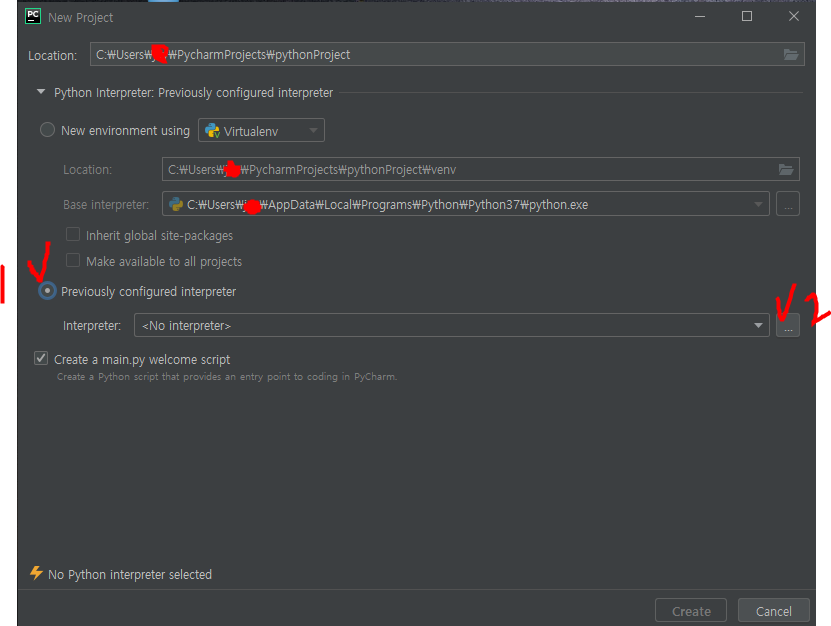Click the PyCharm logo in the title bar
This screenshot has width=831, height=626.
(33, 16)
